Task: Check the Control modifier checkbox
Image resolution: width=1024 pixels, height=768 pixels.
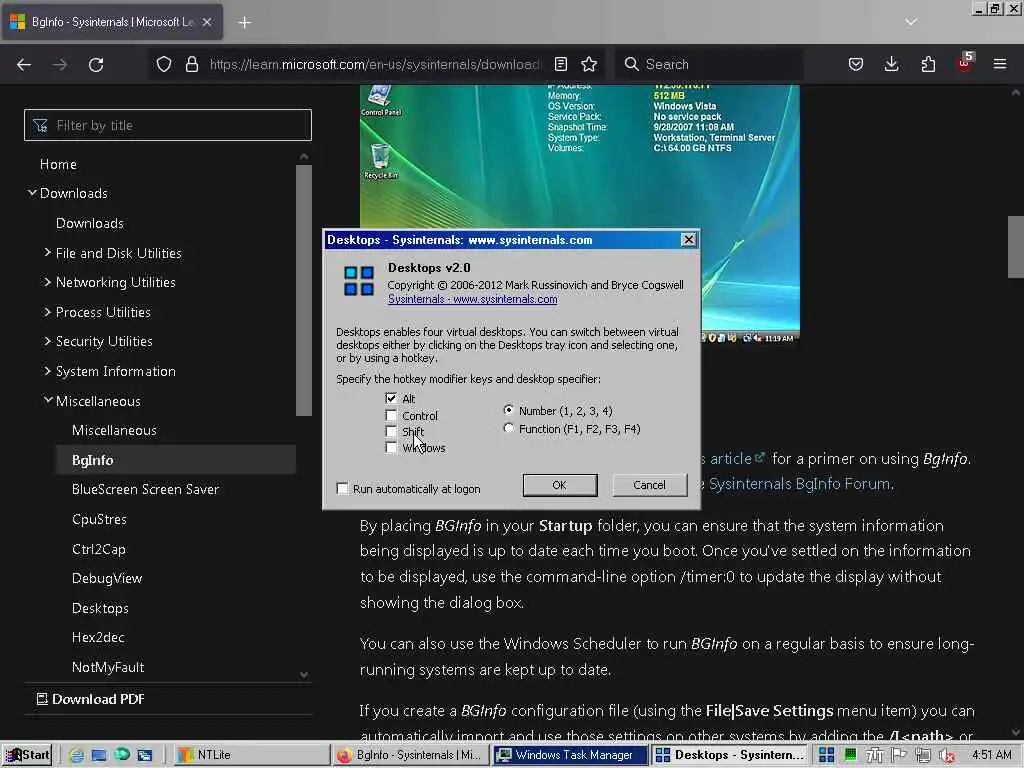Action: [x=391, y=415]
